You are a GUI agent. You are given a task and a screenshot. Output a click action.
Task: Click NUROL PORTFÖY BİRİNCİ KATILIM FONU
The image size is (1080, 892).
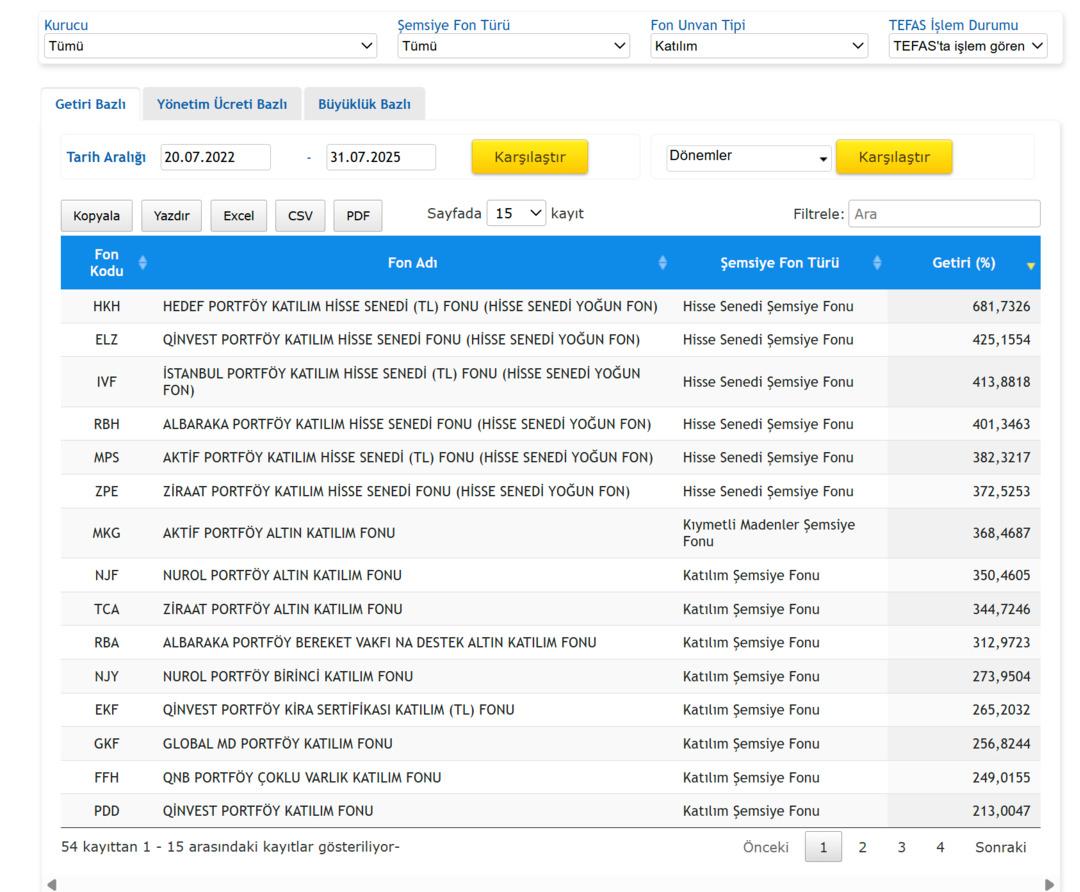(288, 676)
